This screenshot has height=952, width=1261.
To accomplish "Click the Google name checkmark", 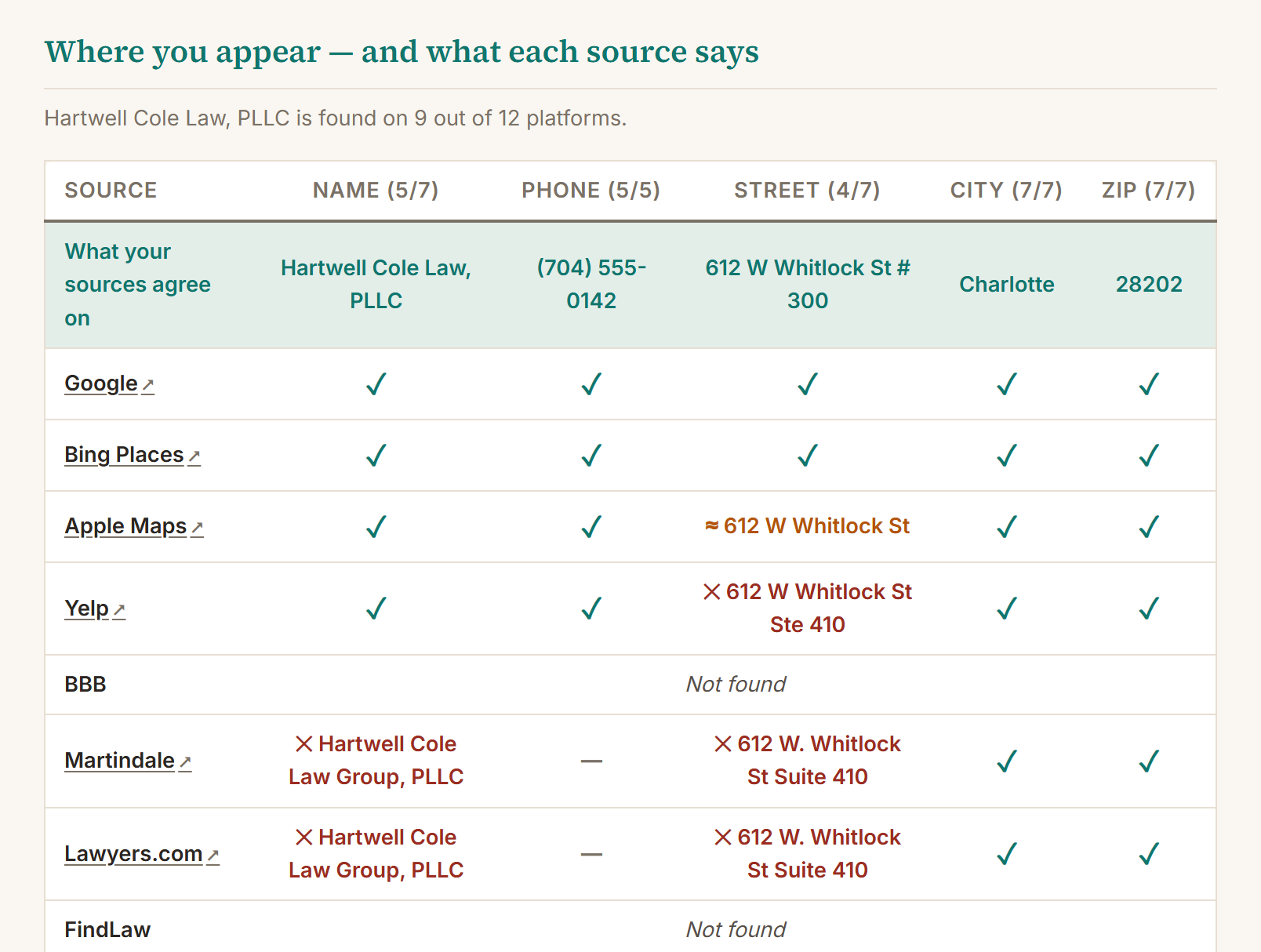I will pos(376,384).
